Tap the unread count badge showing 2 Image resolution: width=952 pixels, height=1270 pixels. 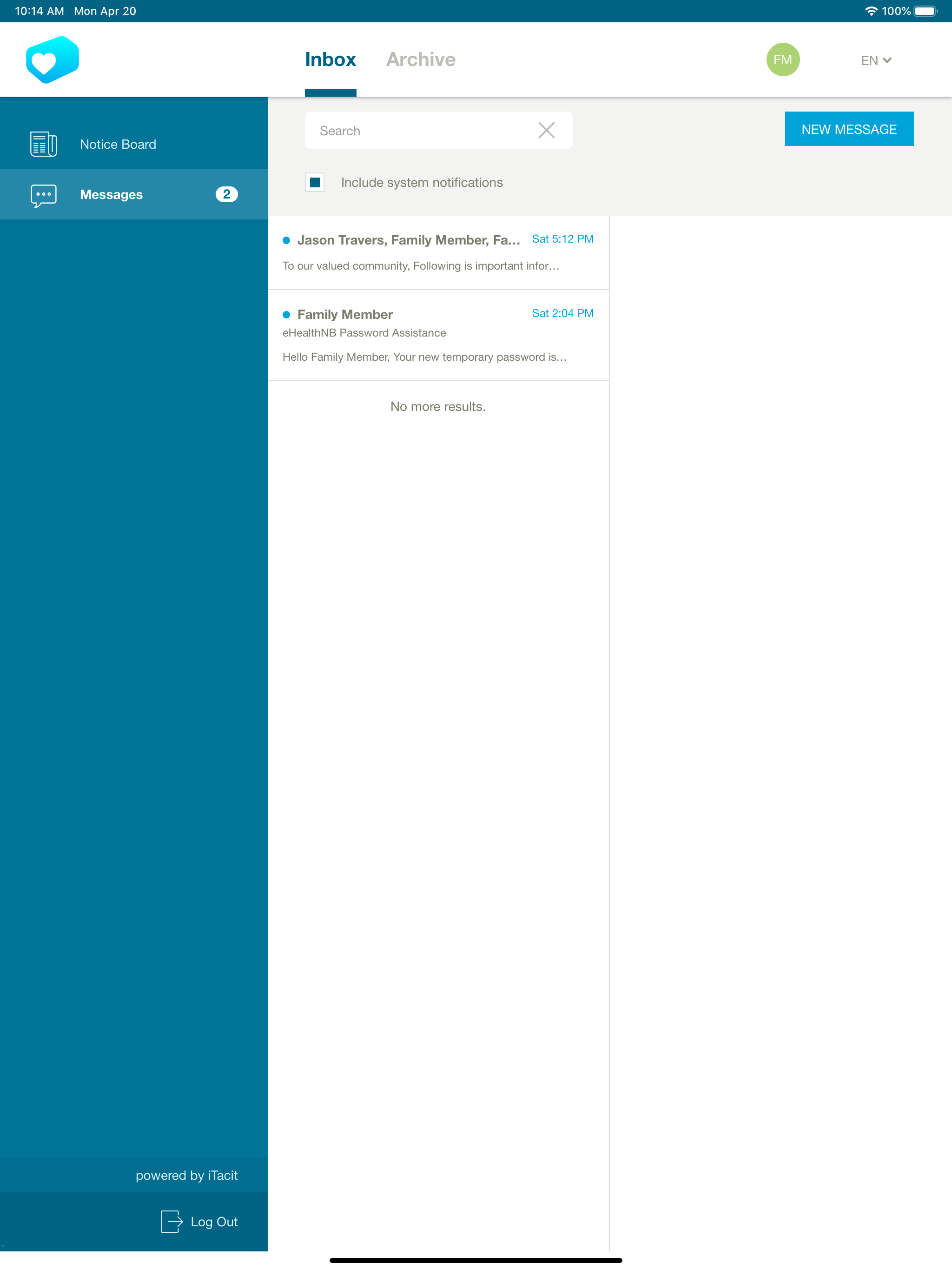click(x=227, y=195)
